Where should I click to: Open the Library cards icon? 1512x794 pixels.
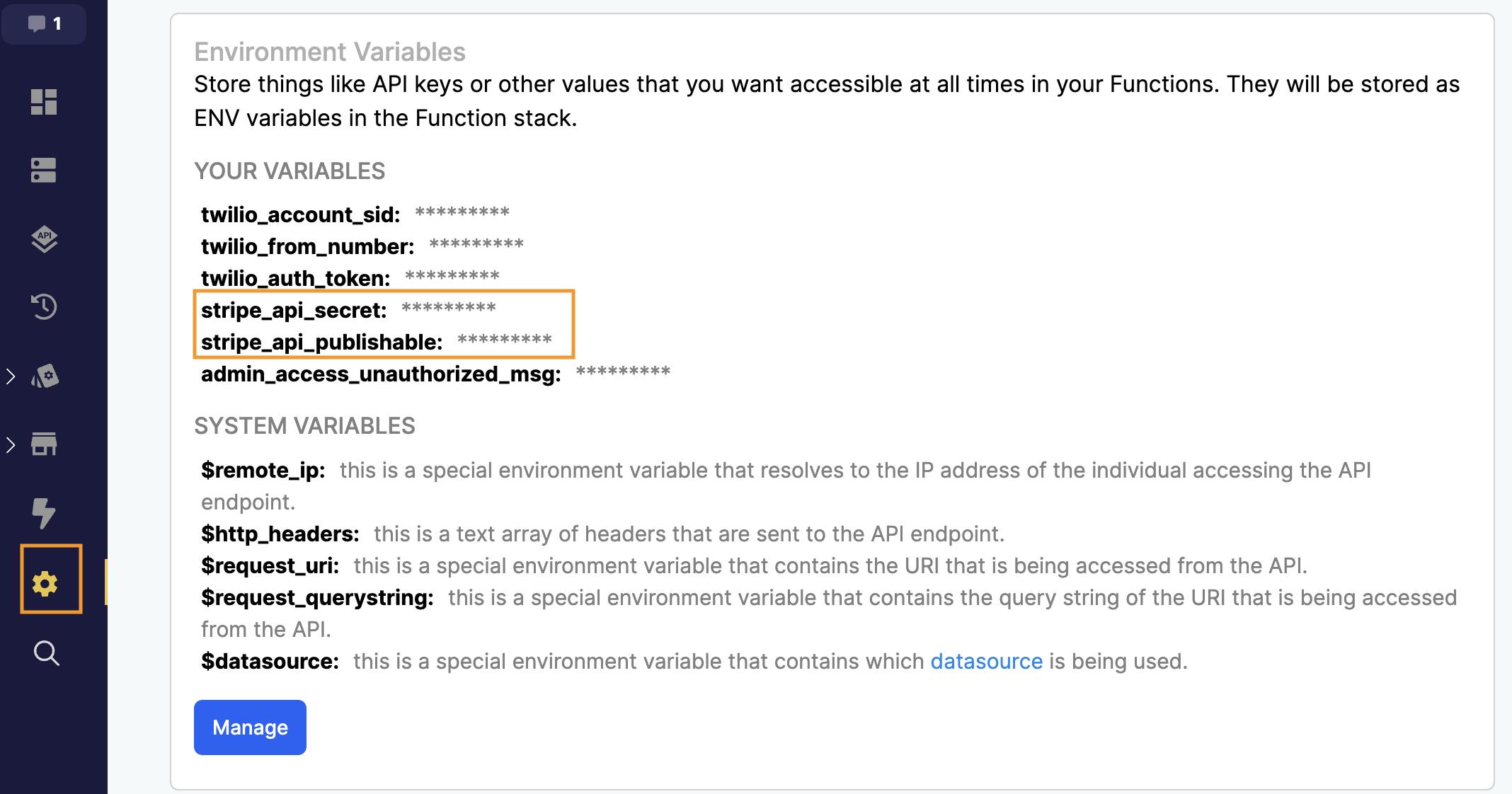point(45,376)
